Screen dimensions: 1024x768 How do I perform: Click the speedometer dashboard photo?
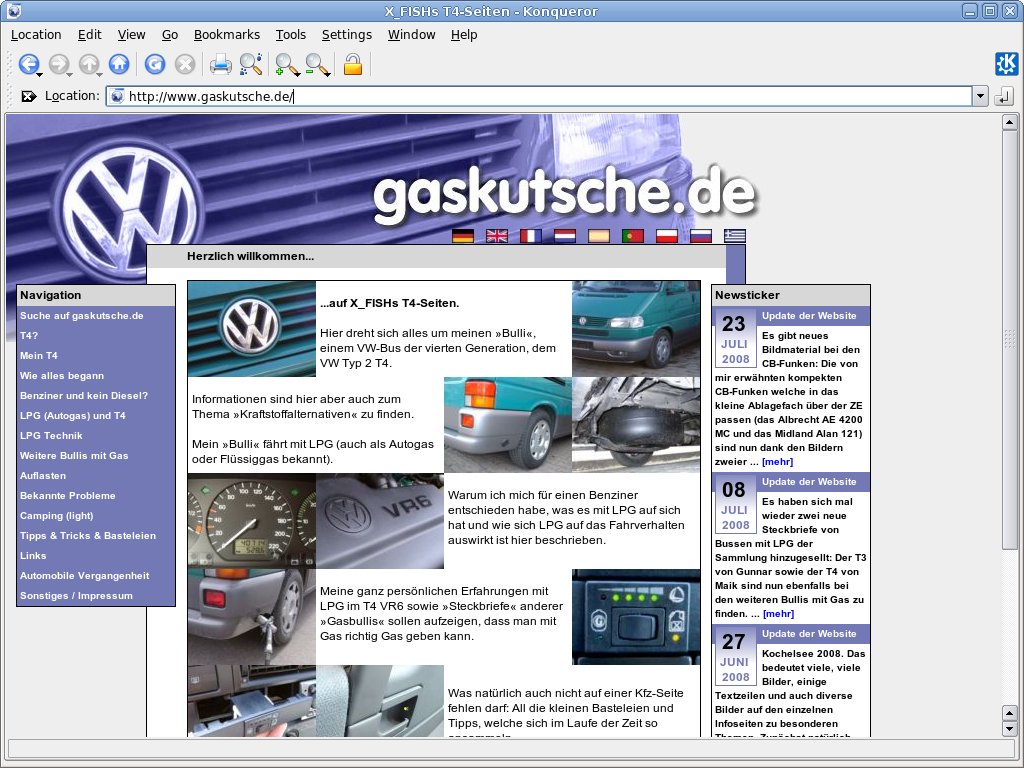coord(251,520)
